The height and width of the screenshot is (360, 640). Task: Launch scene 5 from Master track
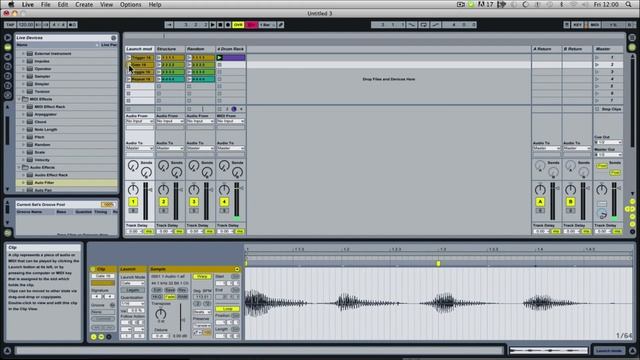click(597, 86)
